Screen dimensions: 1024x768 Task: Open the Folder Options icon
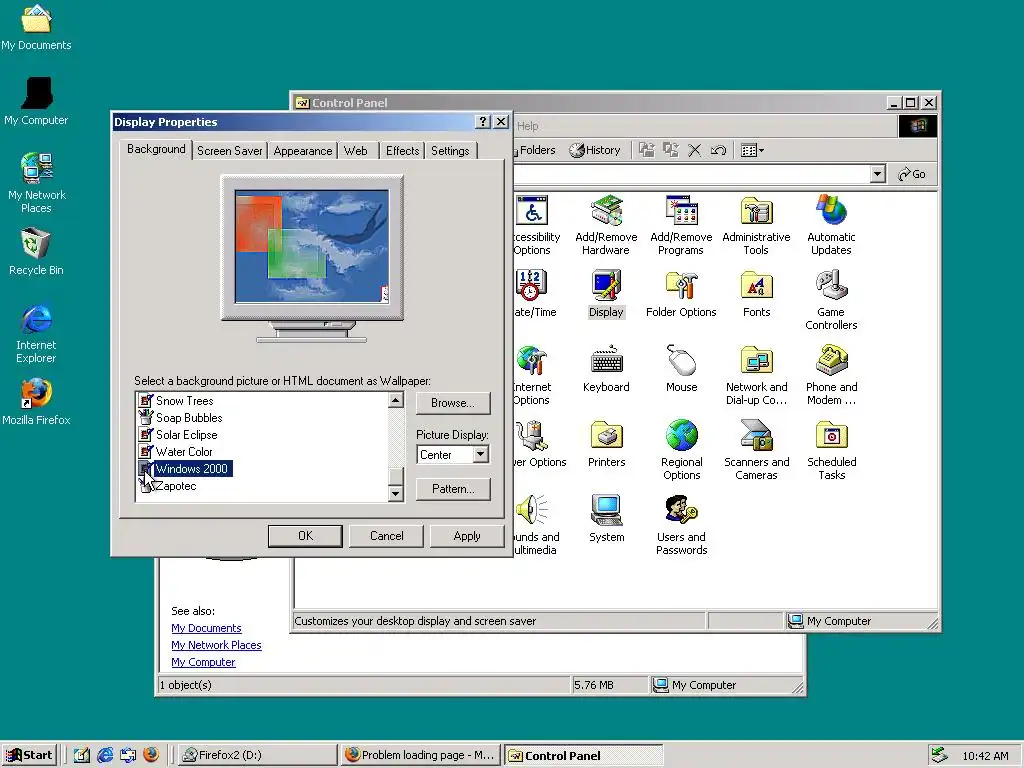[681, 294]
